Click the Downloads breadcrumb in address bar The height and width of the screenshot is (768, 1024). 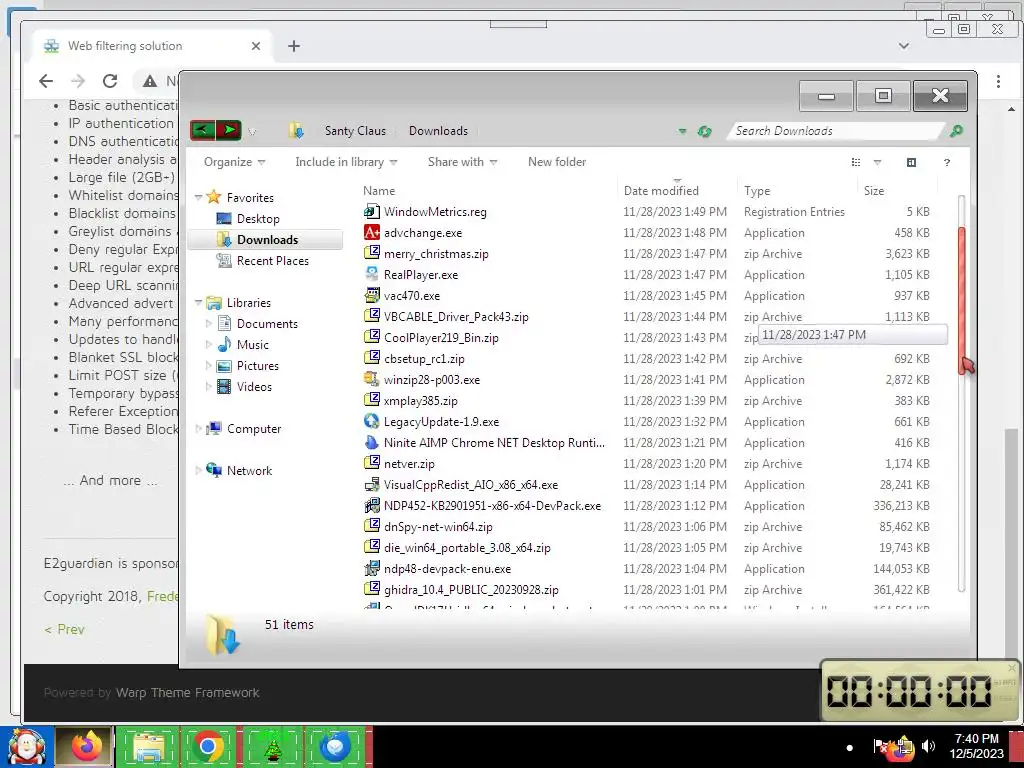pyautogui.click(x=438, y=131)
